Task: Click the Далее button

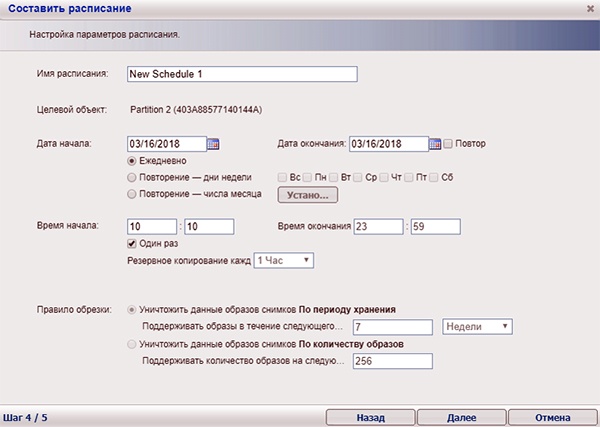Action: coord(461,418)
